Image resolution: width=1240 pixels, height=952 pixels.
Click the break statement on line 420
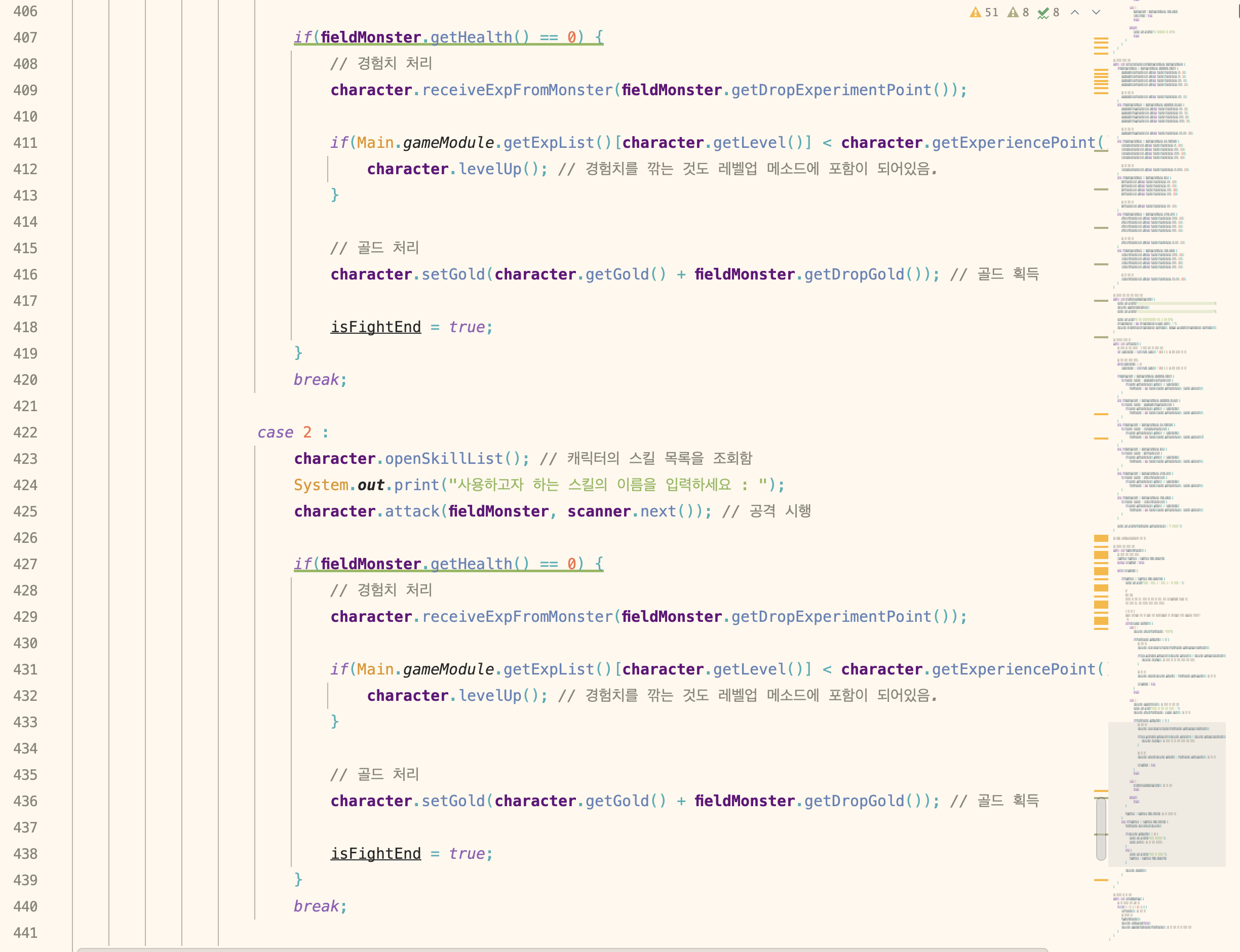[316, 380]
